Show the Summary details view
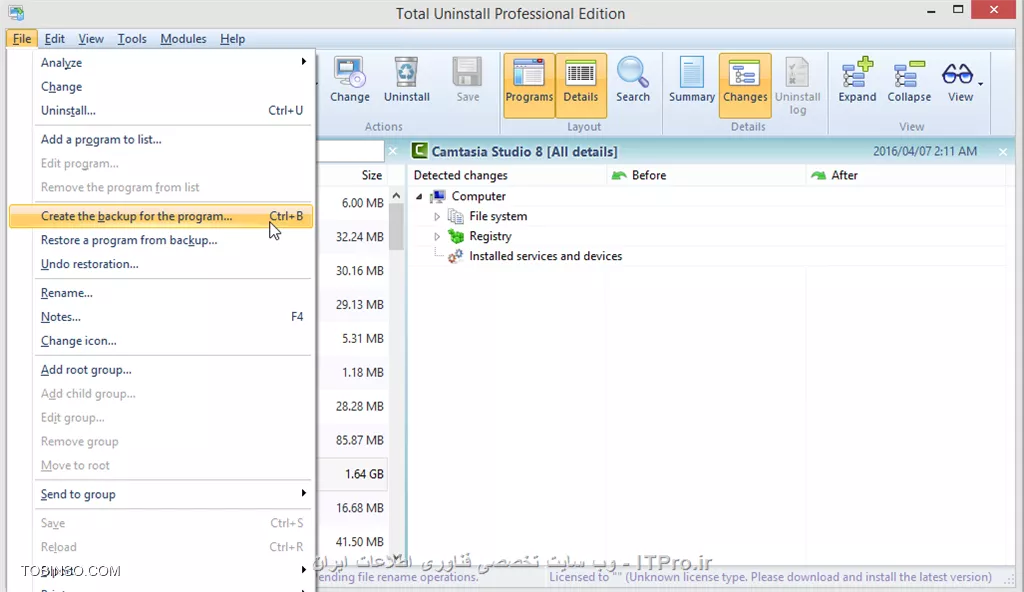The width and height of the screenshot is (1024, 592). (x=692, y=81)
